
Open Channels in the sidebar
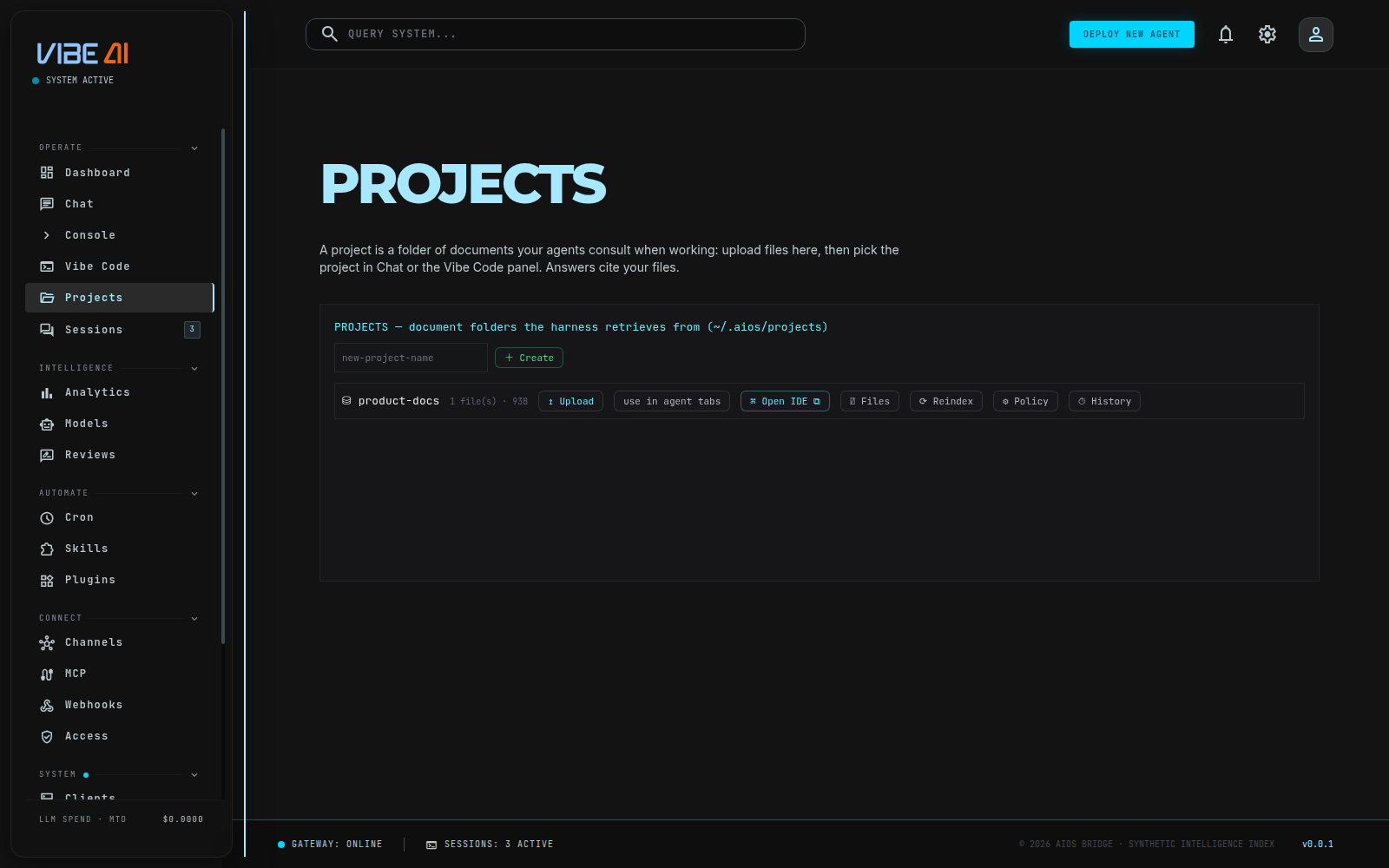click(120, 642)
